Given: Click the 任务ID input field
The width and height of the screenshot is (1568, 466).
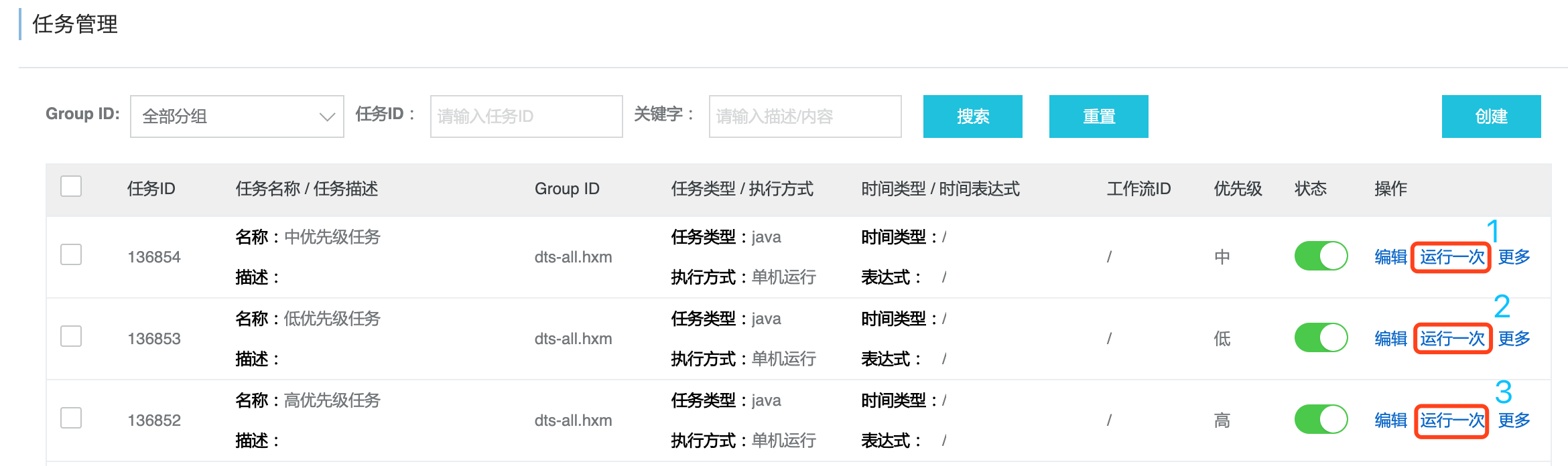Looking at the screenshot, I should point(526,116).
